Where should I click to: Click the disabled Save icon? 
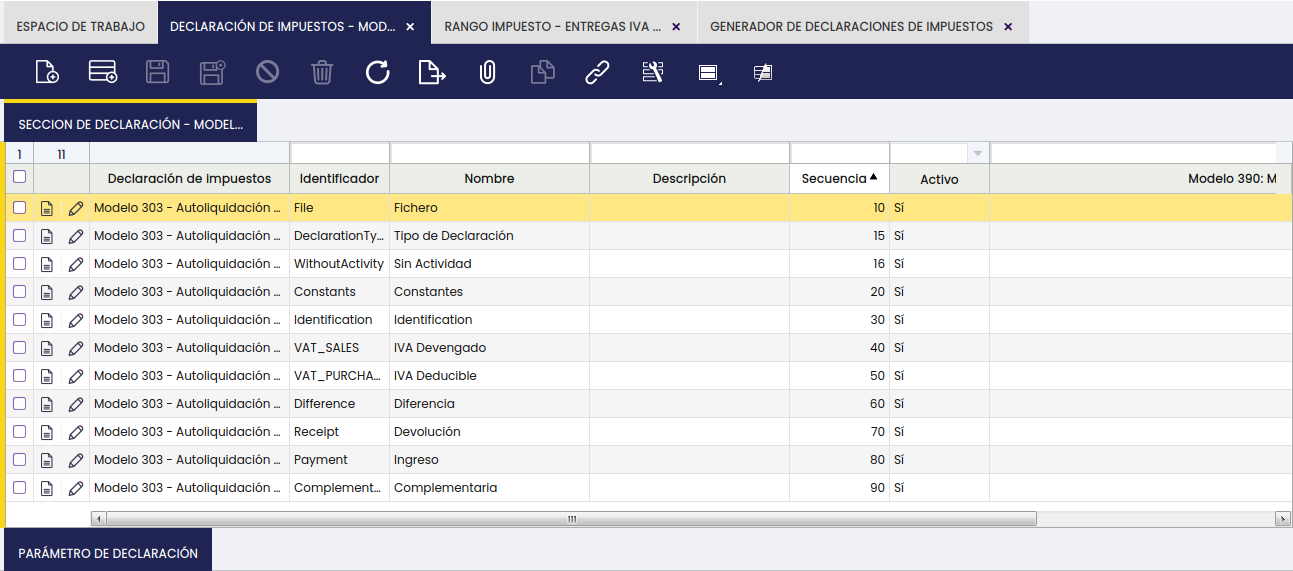(x=158, y=72)
